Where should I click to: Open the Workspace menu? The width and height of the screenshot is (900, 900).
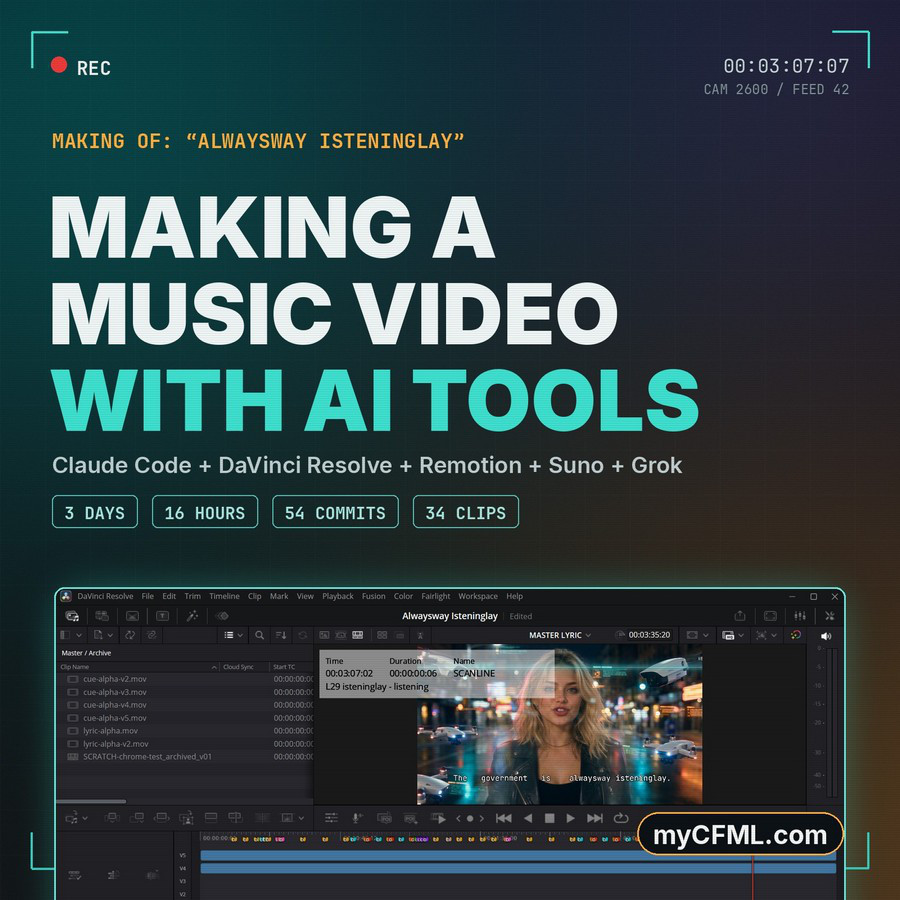[x=478, y=596]
